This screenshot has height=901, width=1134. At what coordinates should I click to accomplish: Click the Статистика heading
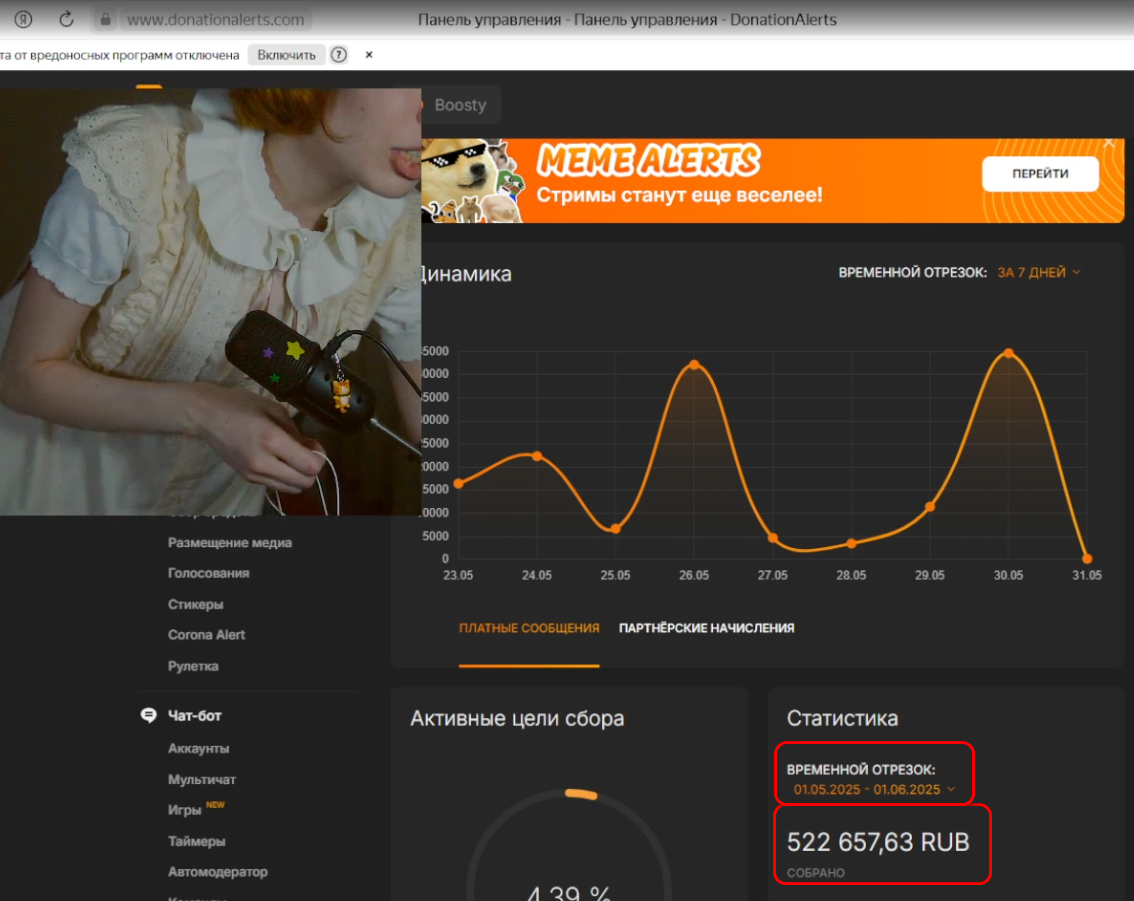843,718
